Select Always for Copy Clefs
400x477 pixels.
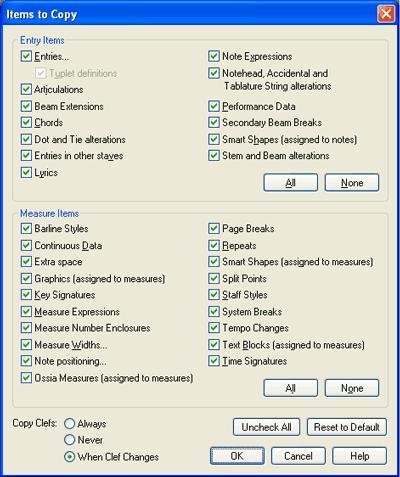(x=69, y=424)
